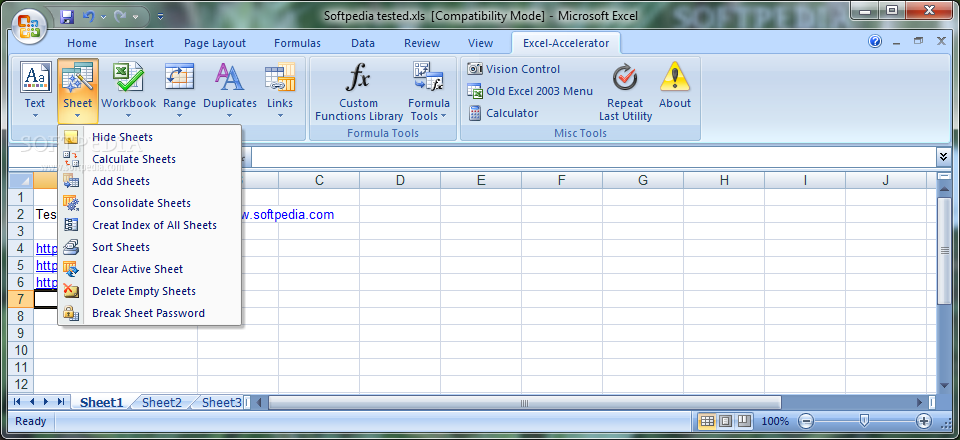The height and width of the screenshot is (440, 960).
Task: Select column G header
Action: point(643,180)
